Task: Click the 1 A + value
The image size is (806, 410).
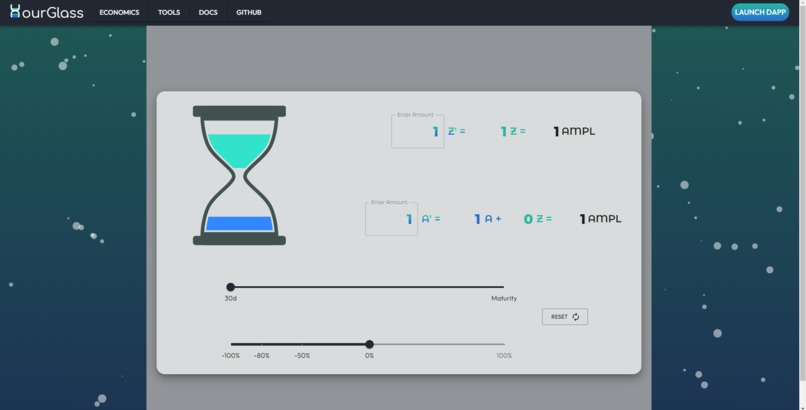Action: click(487, 219)
